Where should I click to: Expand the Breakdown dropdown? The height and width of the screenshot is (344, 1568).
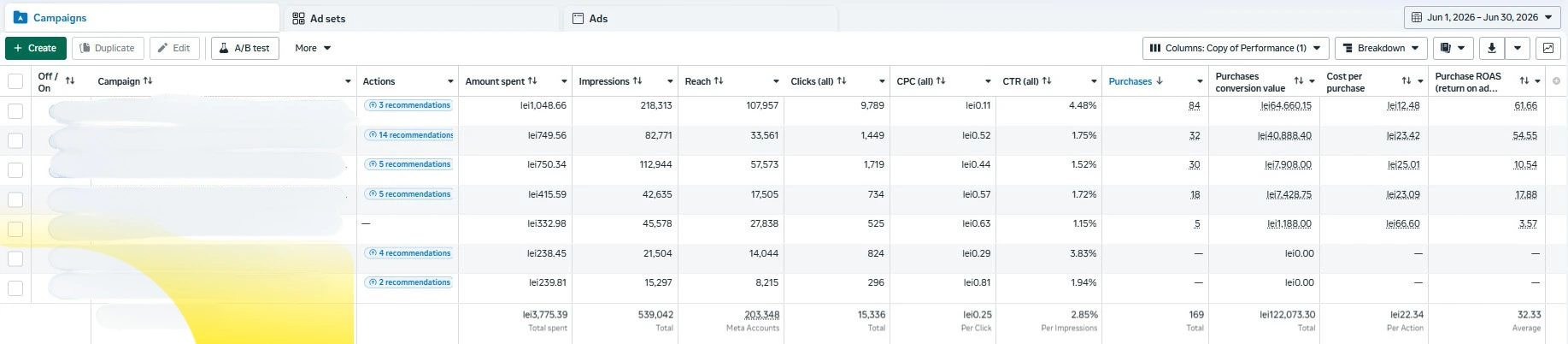click(1382, 48)
